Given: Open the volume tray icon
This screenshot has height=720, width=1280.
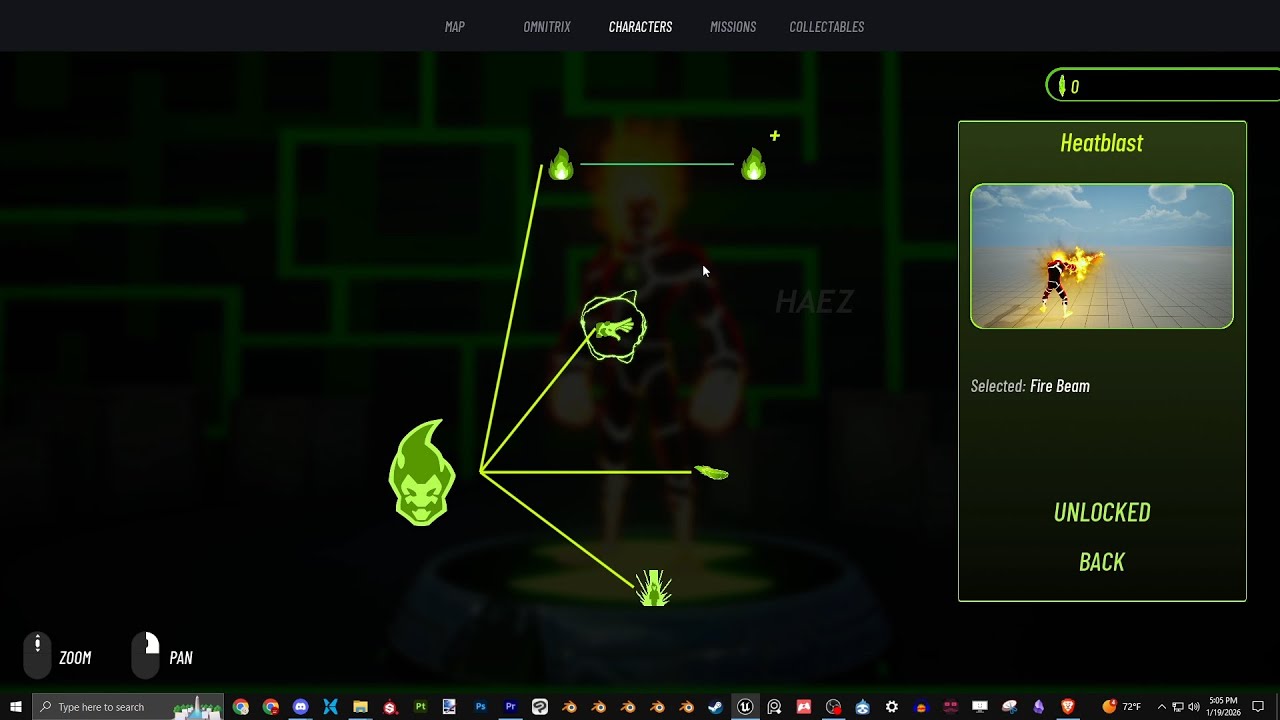Looking at the screenshot, I should click(1194, 707).
